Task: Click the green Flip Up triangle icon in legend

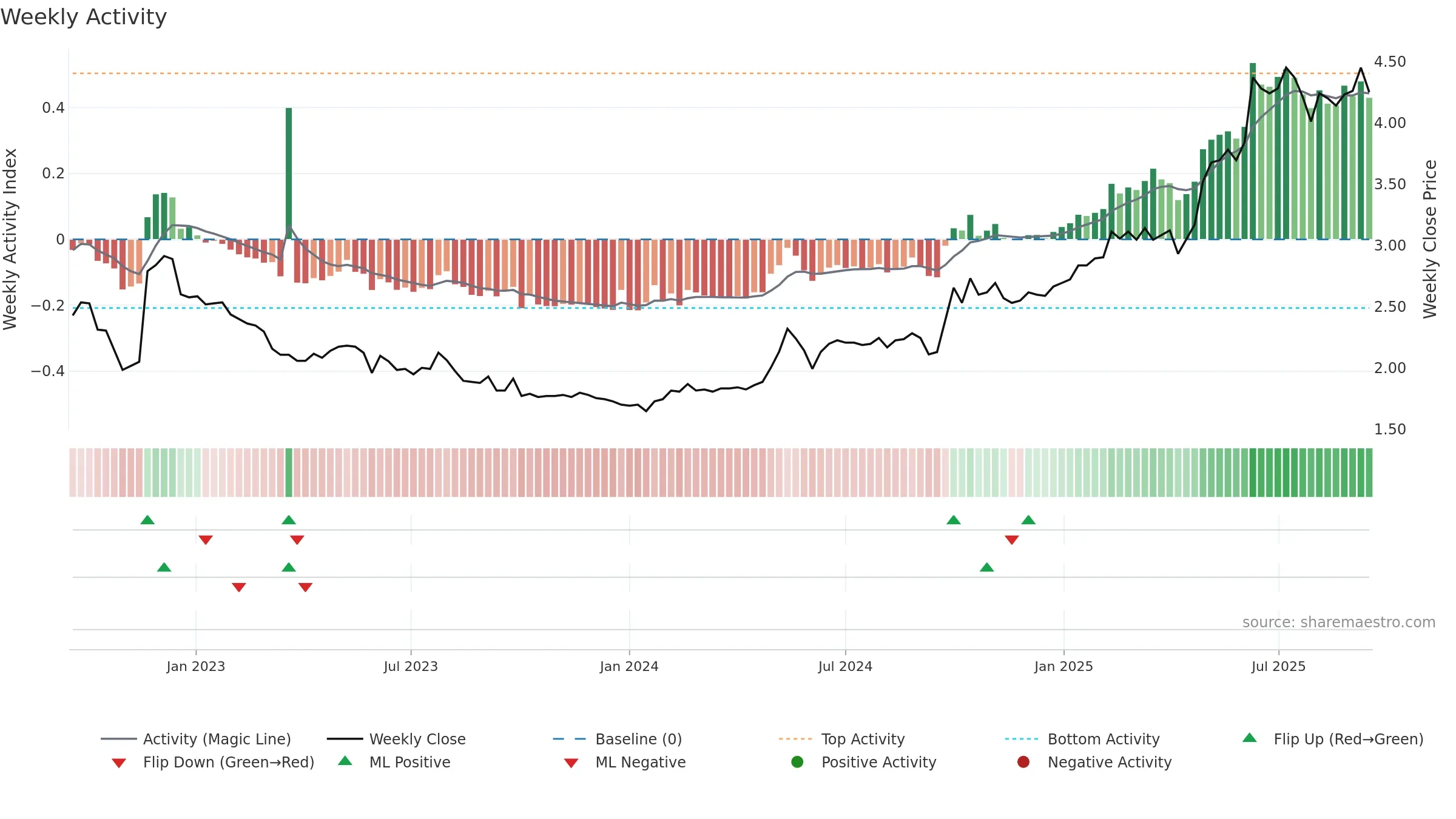Action: click(1250, 738)
